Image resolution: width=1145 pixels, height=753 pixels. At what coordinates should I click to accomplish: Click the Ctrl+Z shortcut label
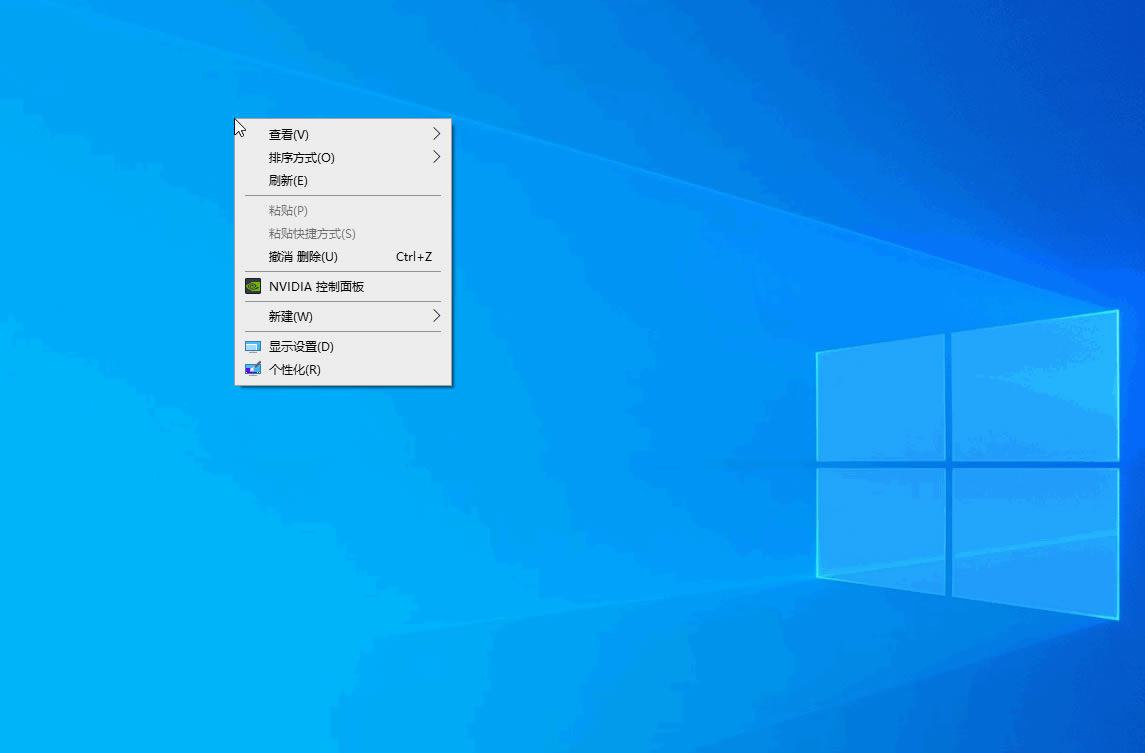click(x=414, y=256)
